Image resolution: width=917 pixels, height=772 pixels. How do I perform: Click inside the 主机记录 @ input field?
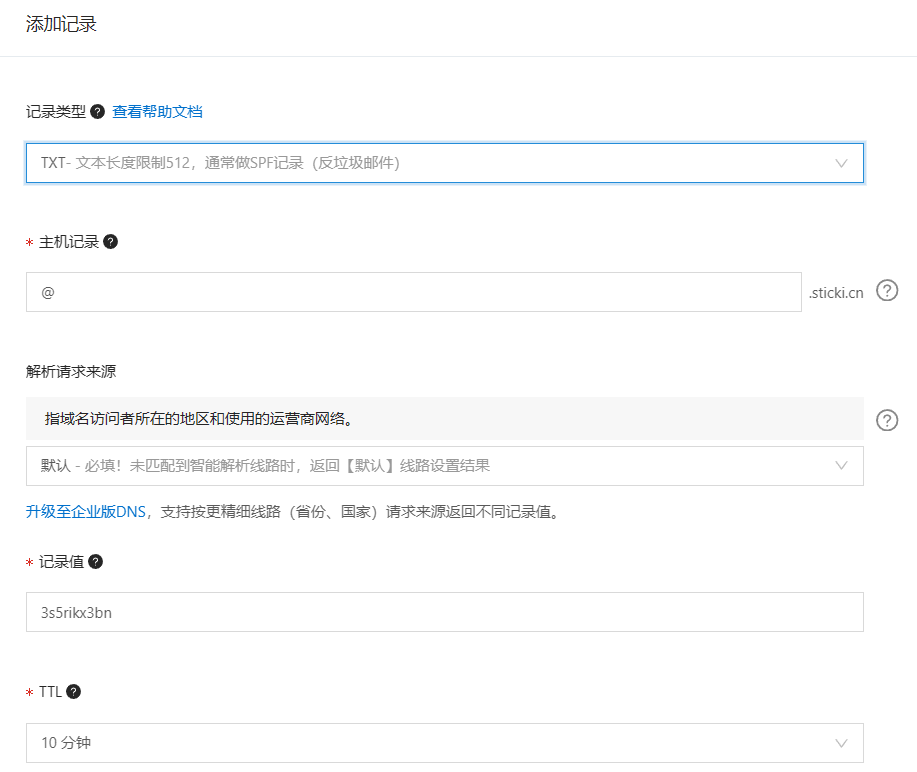(400, 290)
